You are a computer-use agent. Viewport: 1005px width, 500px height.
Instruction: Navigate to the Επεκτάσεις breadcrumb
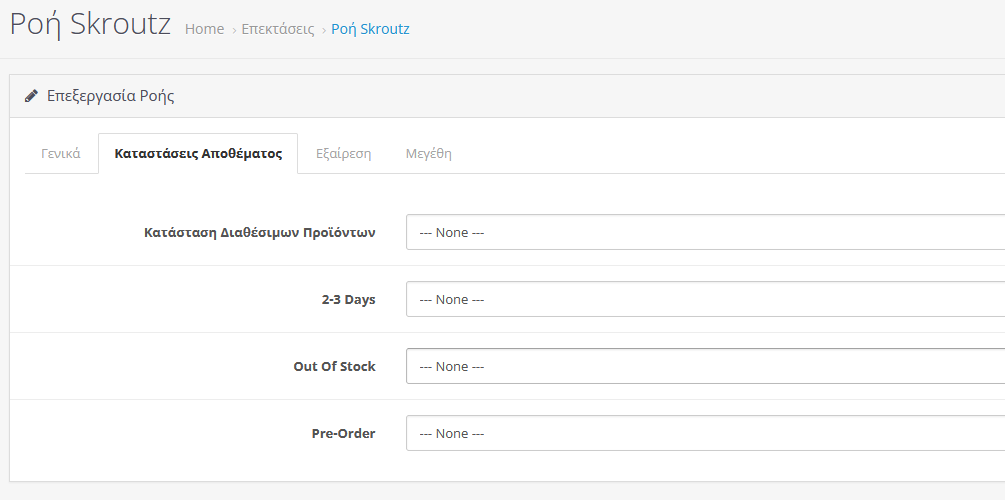[278, 29]
